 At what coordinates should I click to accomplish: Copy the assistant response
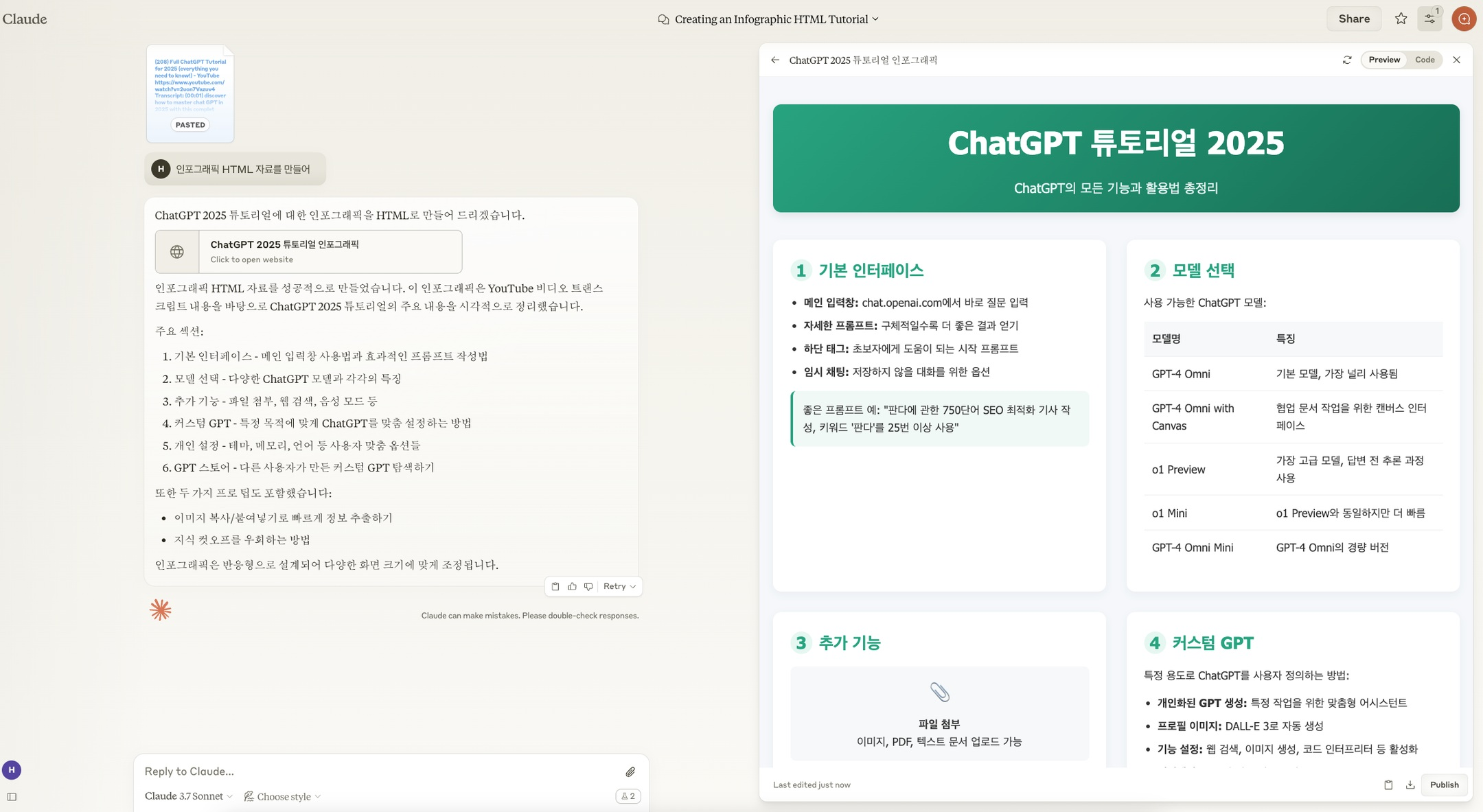(555, 586)
